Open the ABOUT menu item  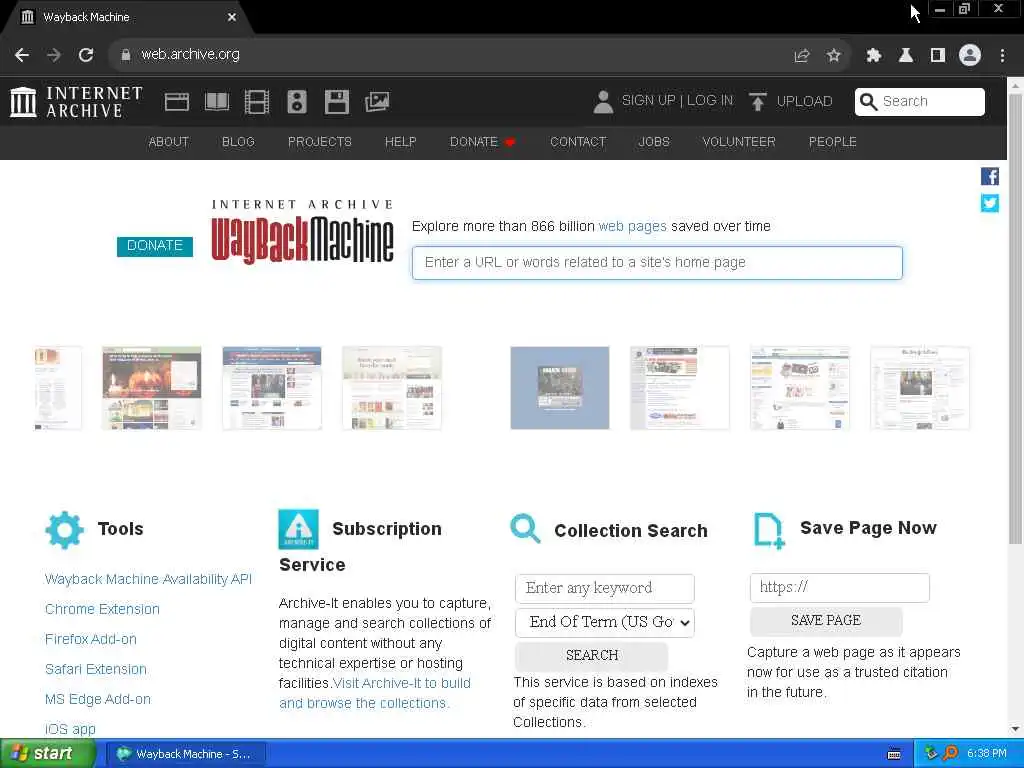[x=168, y=142]
